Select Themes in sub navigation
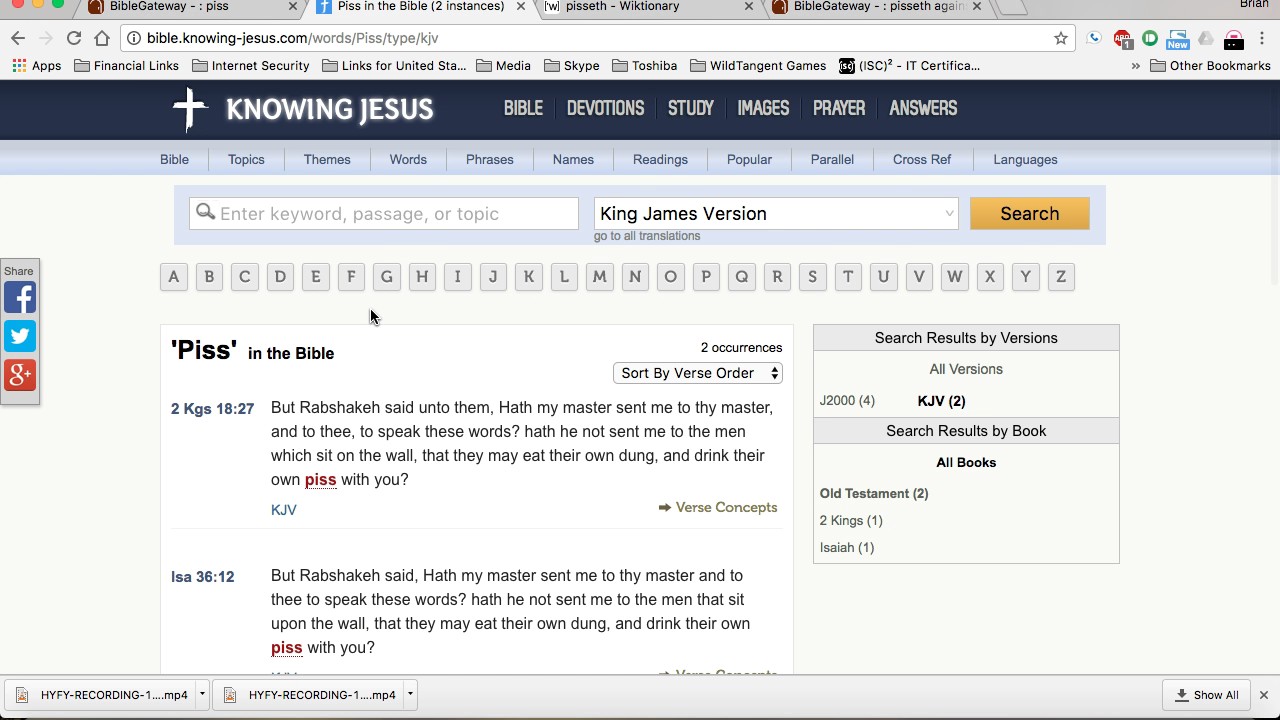 (x=327, y=159)
